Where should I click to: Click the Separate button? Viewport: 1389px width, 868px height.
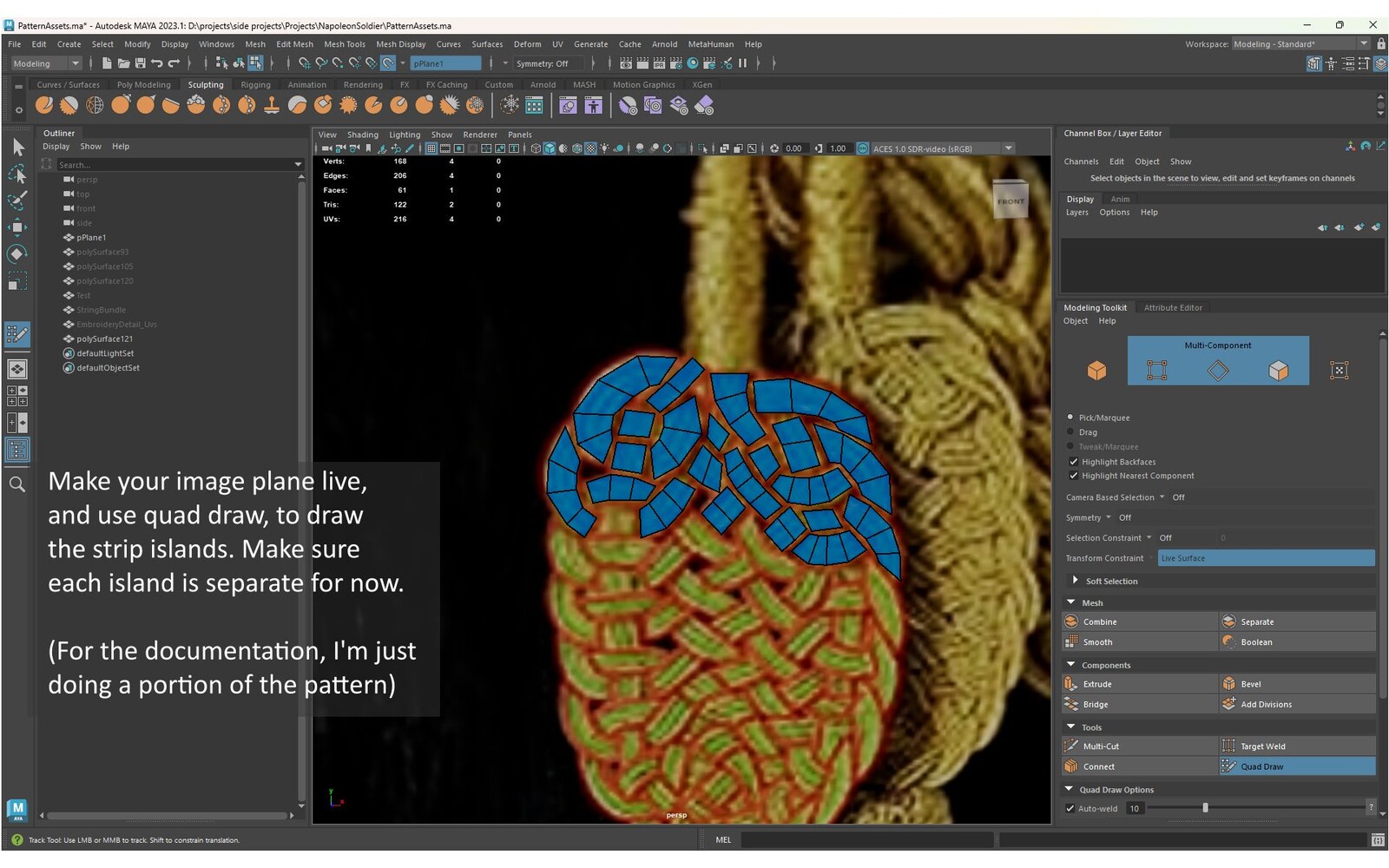click(1298, 621)
